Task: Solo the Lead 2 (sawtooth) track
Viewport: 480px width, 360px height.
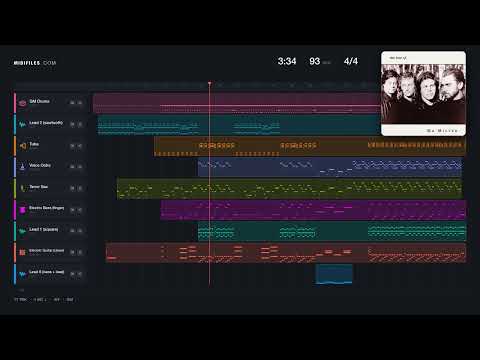Action: pyautogui.click(x=80, y=124)
